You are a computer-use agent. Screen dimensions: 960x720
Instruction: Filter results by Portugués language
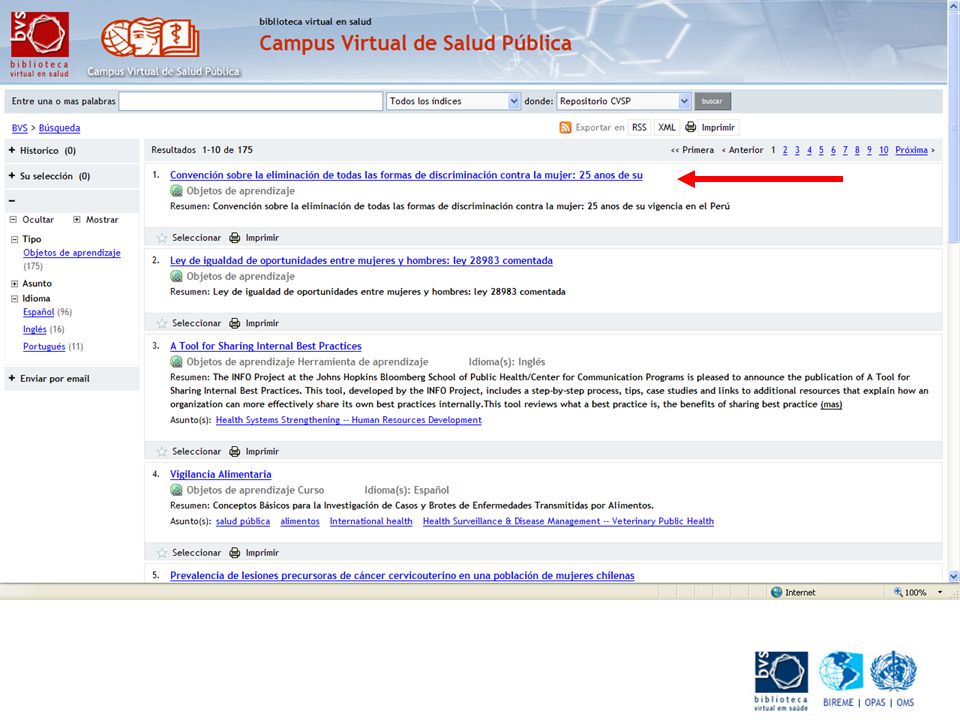[44, 347]
